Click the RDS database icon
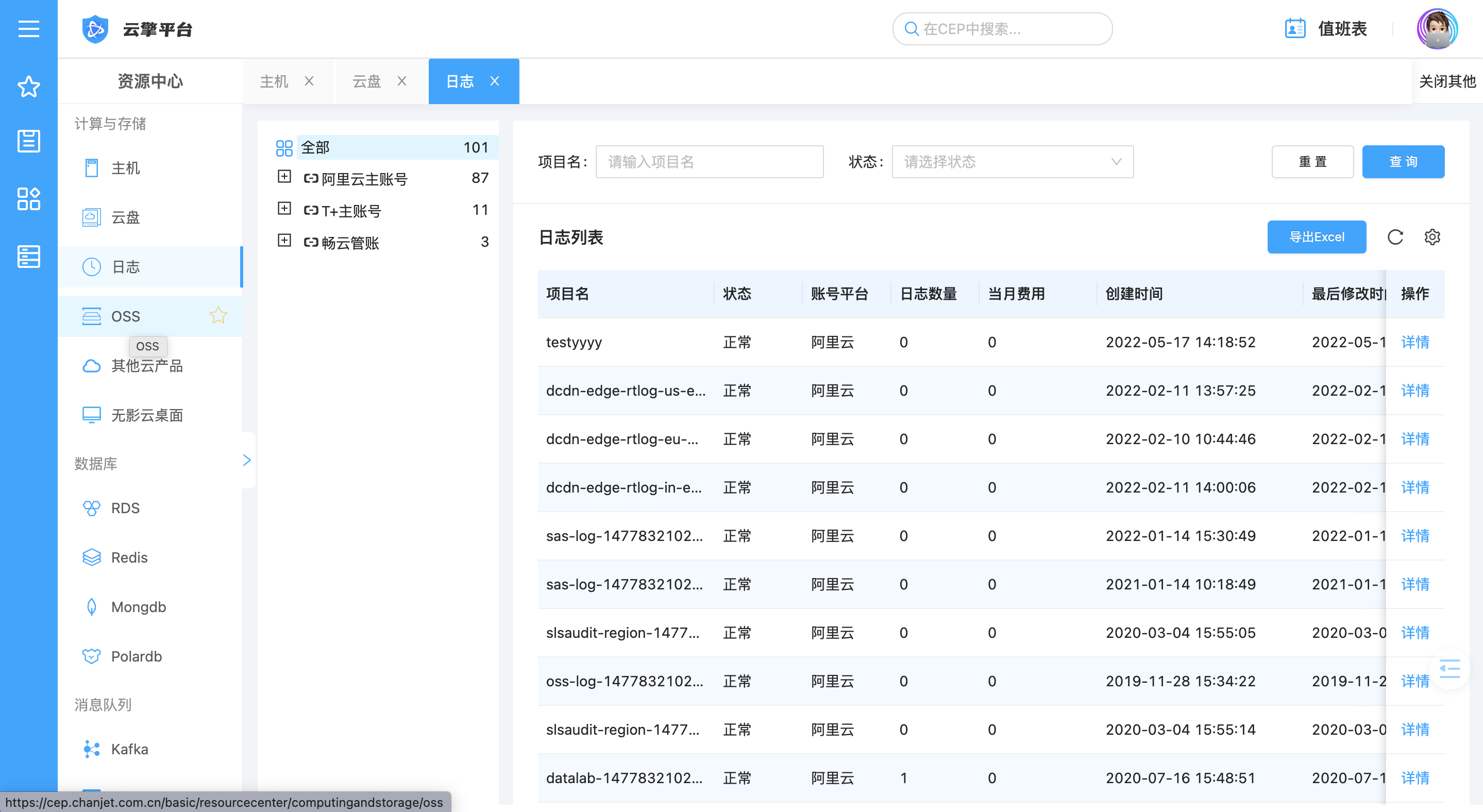1483x812 pixels. tap(92, 508)
